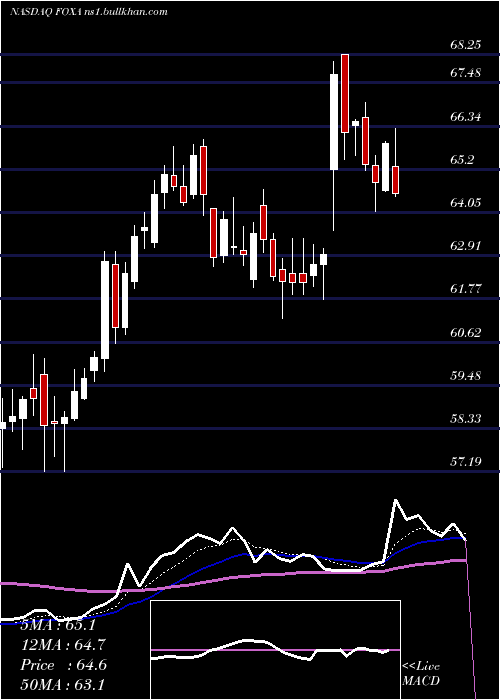Screen dimensions: 500x700
Task: Click the <<Live MACD label
Action: (421, 673)
